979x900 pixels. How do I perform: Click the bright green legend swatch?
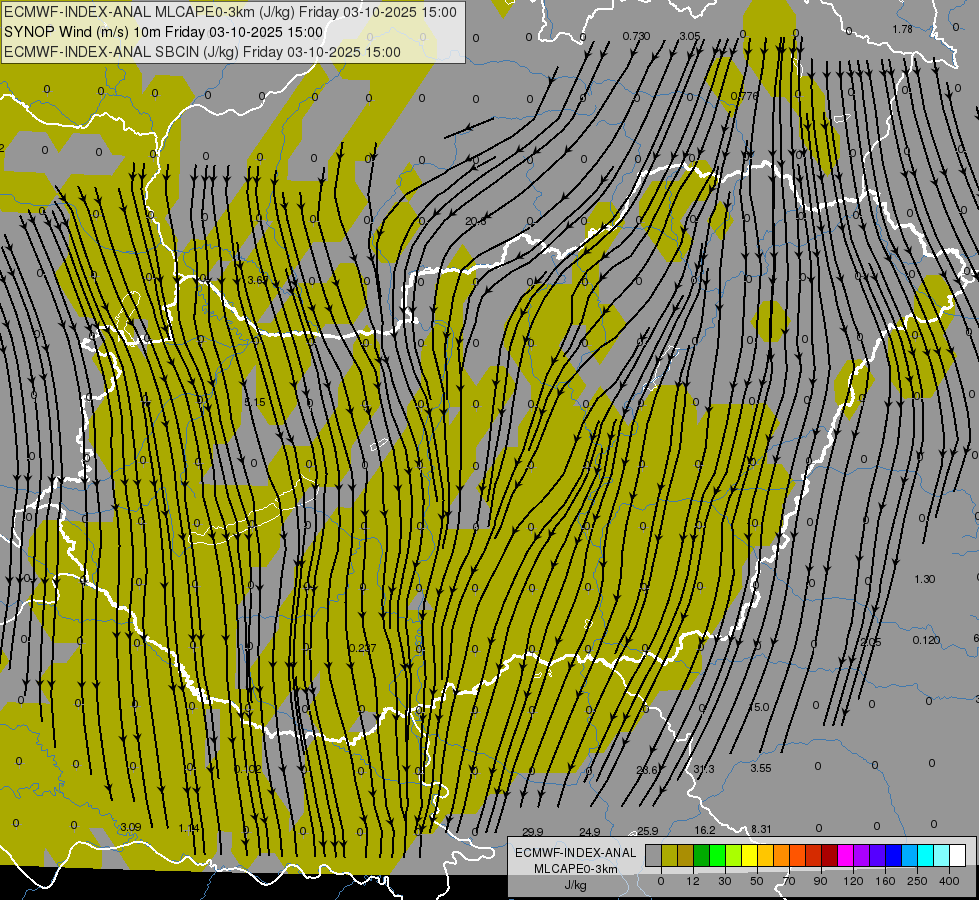pyautogui.click(x=717, y=855)
